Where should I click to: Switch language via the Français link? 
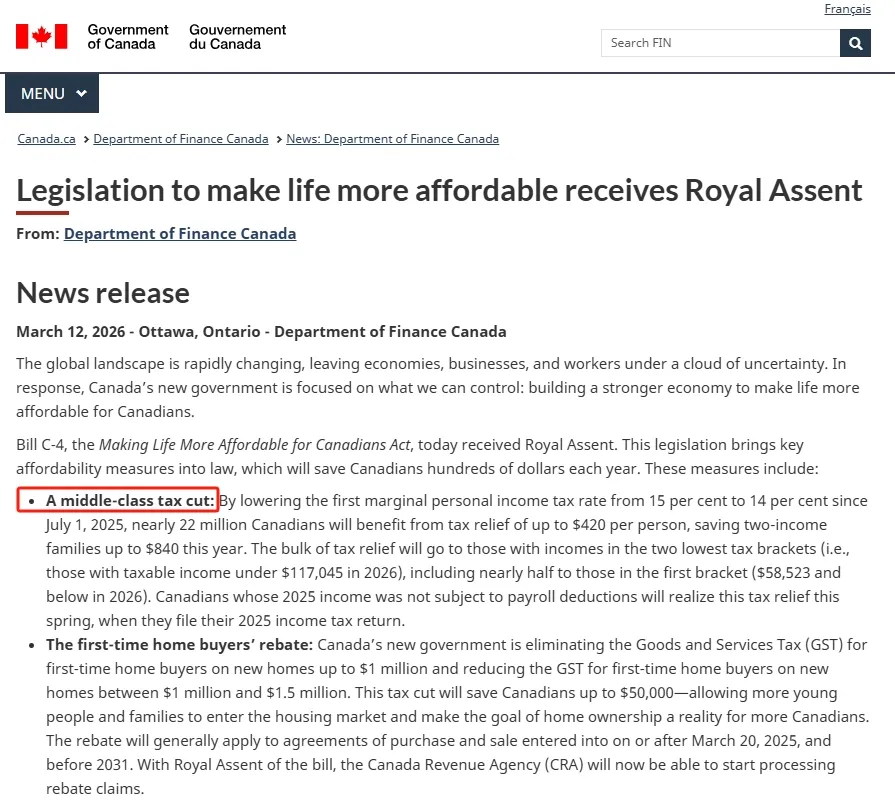(847, 9)
